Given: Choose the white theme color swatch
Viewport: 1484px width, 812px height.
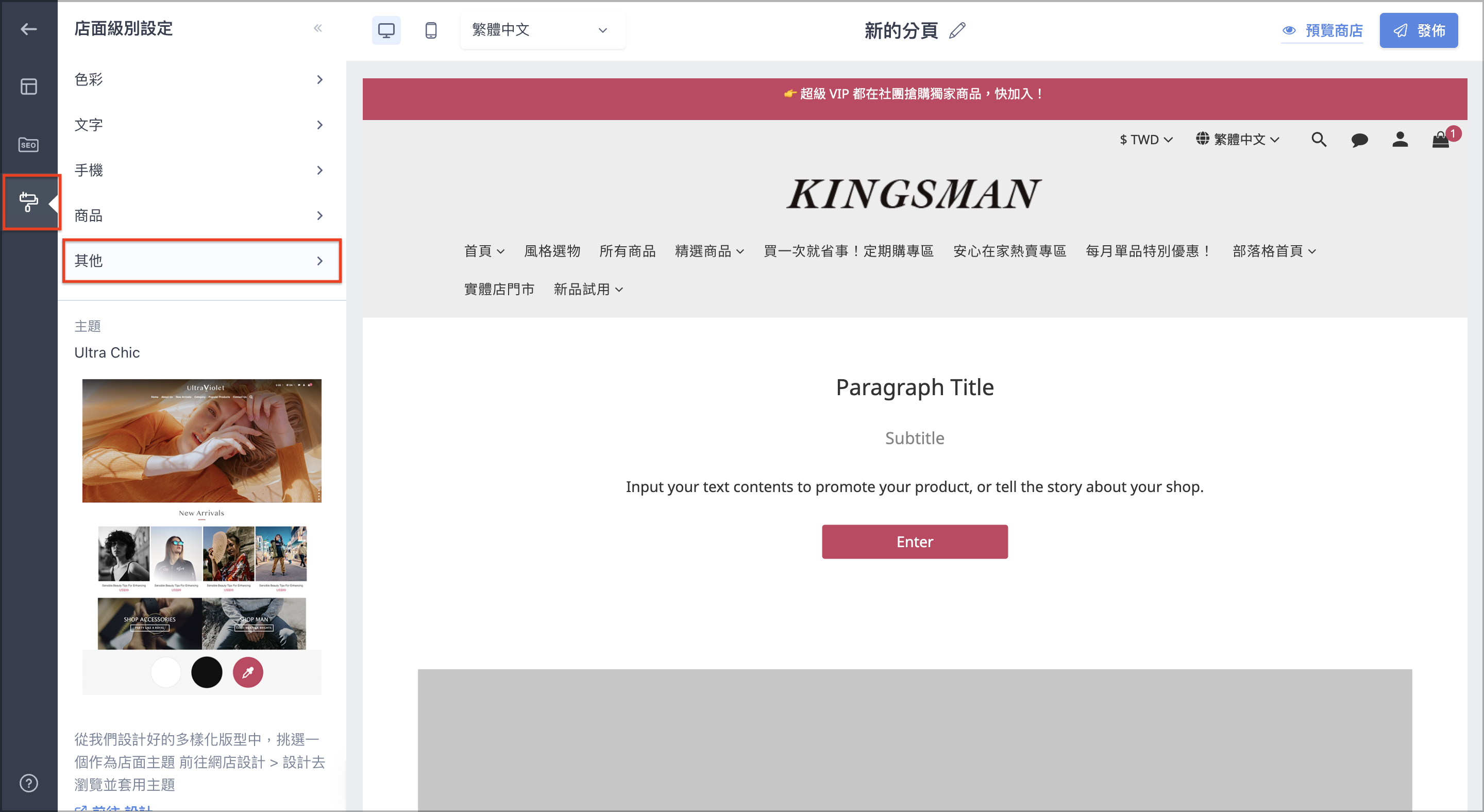Looking at the screenshot, I should [166, 672].
